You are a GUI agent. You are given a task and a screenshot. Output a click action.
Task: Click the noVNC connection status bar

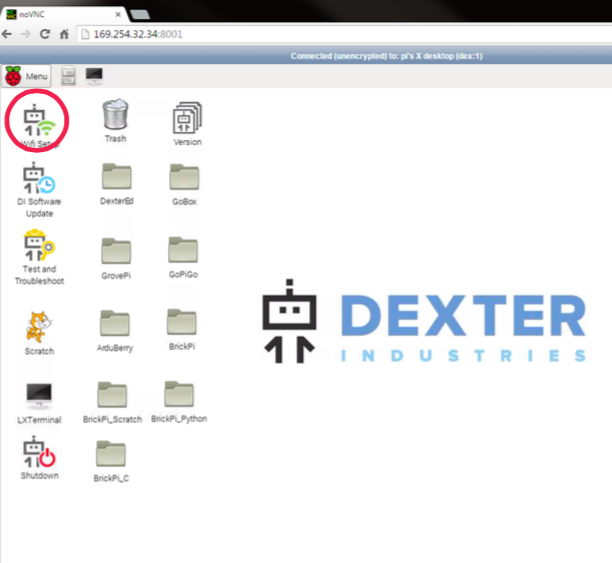click(x=306, y=56)
